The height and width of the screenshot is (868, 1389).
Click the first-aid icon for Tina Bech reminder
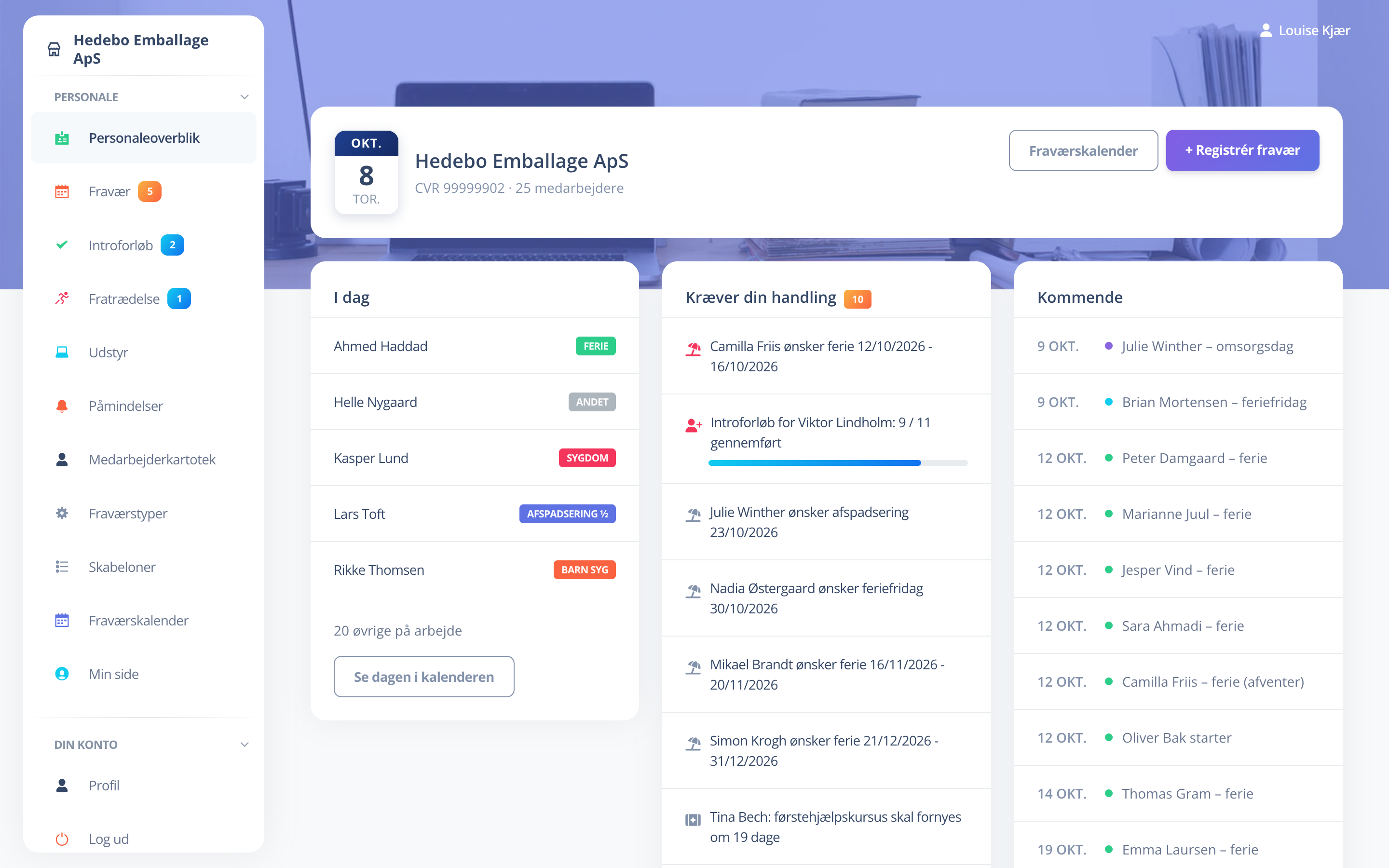pyautogui.click(x=694, y=819)
